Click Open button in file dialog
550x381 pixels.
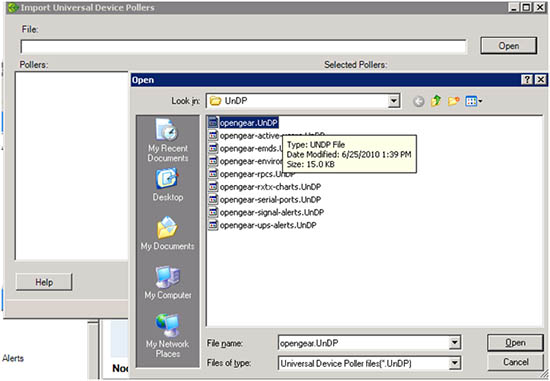coord(515,343)
